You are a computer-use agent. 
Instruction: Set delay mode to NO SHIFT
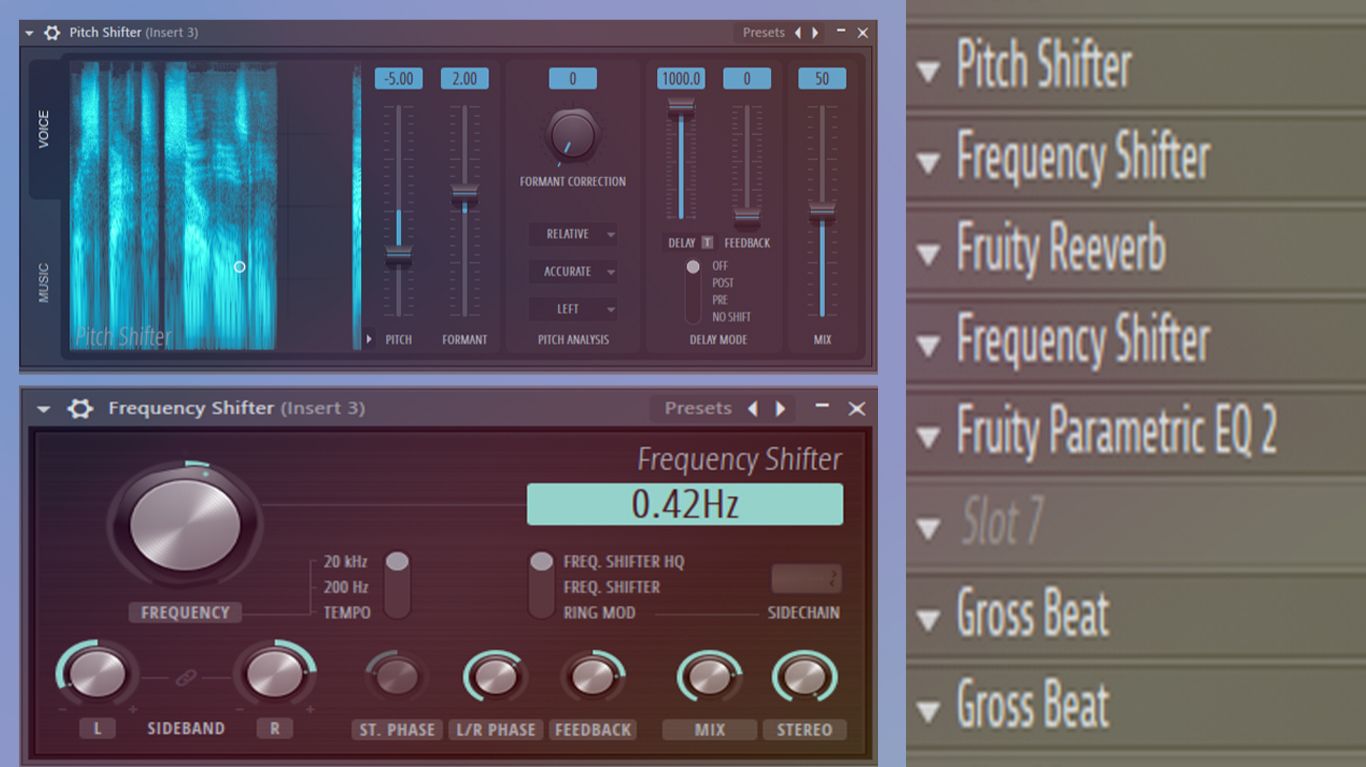tap(731, 317)
